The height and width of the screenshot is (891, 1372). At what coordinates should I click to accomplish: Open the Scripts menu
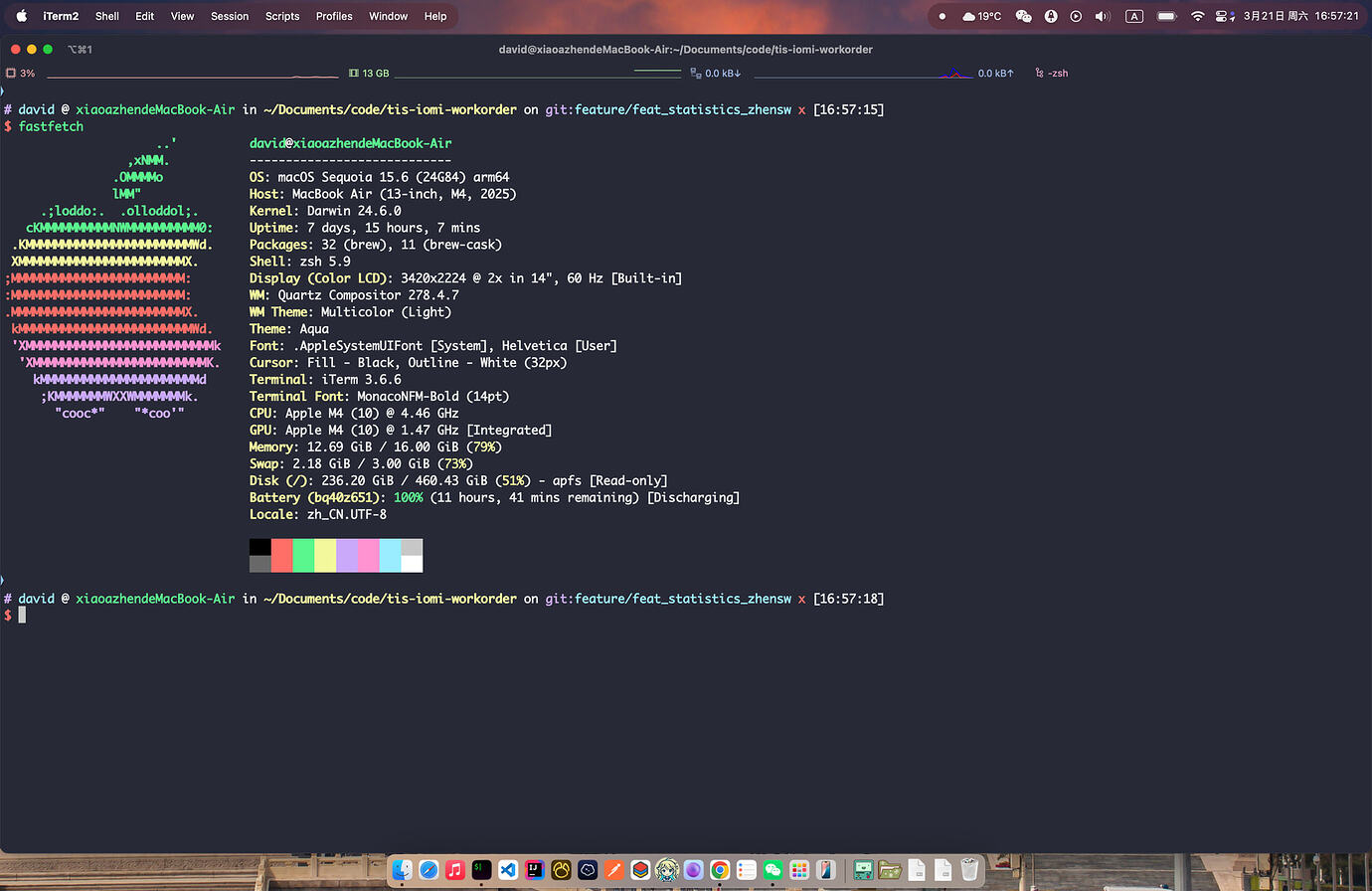click(282, 16)
